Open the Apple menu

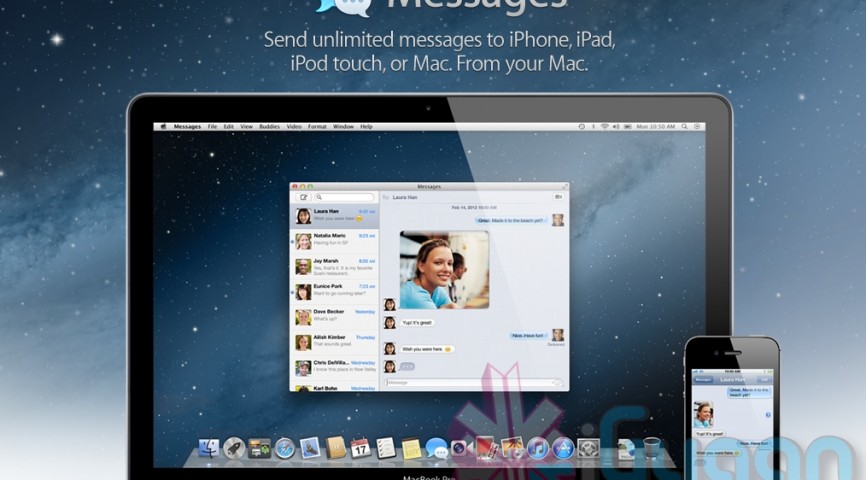[163, 127]
